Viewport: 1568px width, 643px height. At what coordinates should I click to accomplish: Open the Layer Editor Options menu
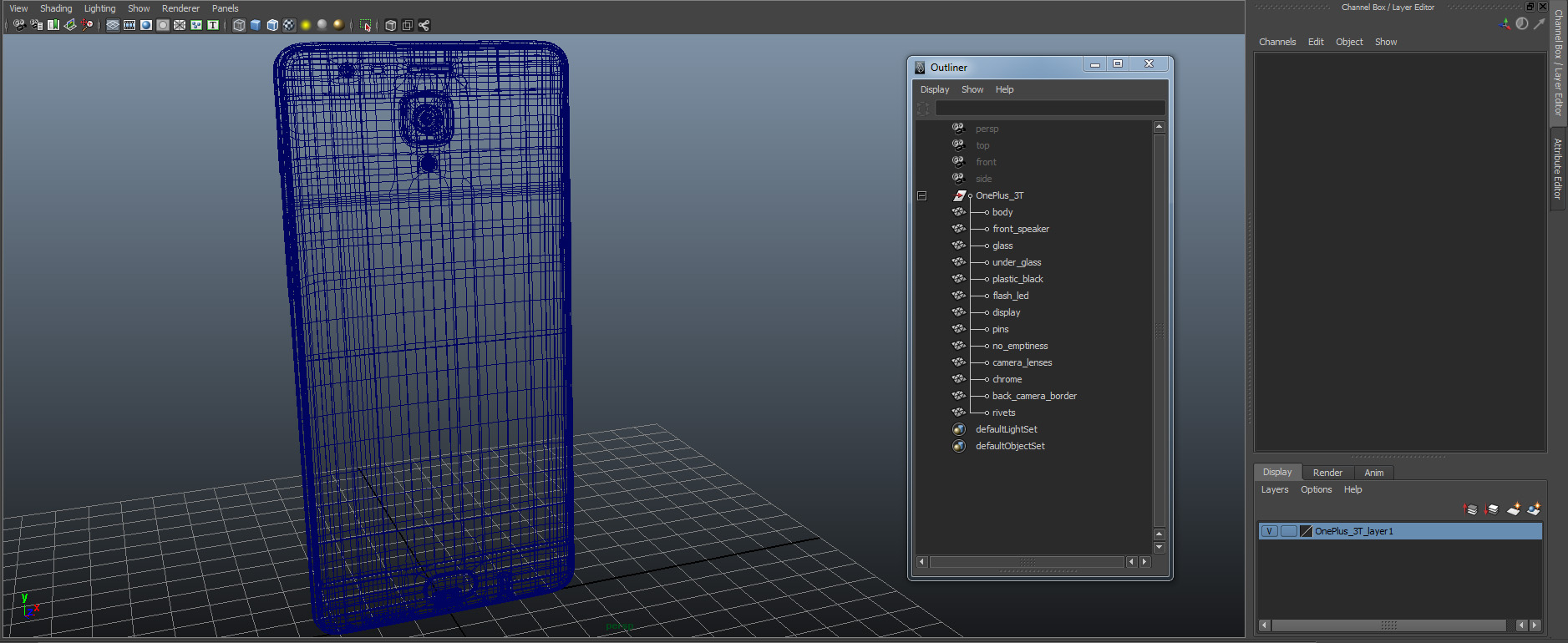tap(1317, 489)
